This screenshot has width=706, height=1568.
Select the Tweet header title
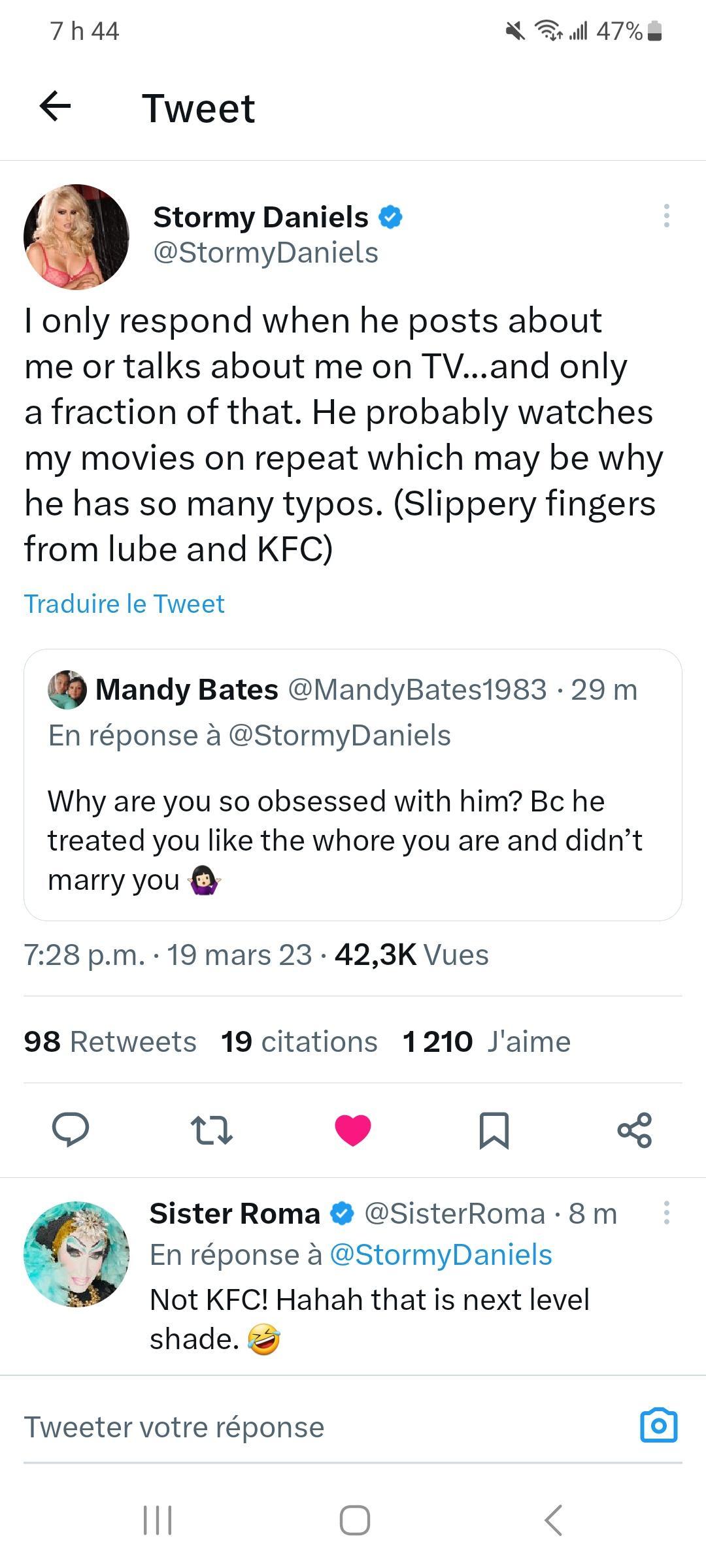point(199,108)
